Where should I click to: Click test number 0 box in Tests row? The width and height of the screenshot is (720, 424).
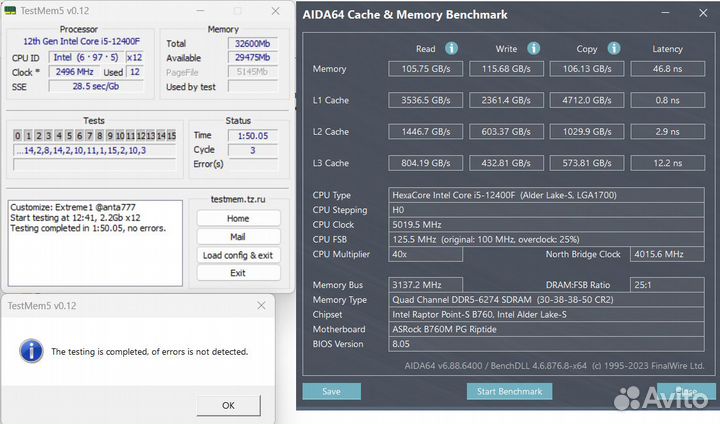tap(17, 136)
